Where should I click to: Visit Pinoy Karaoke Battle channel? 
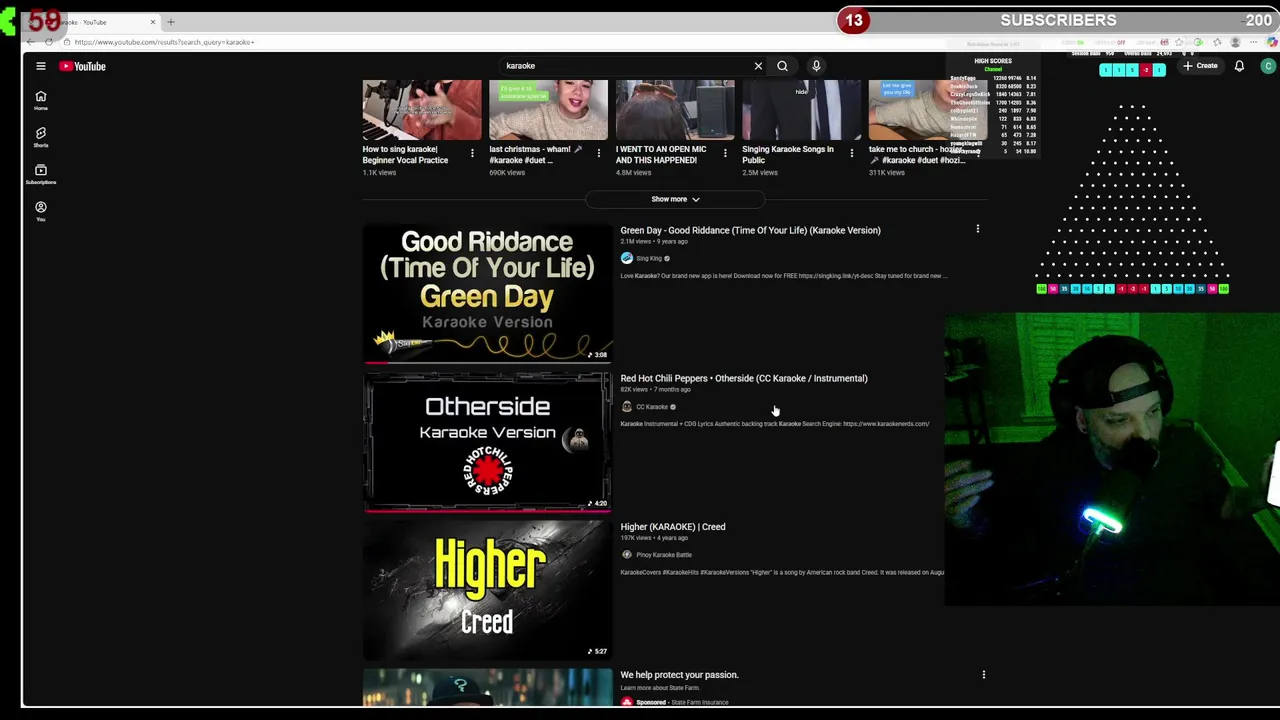[664, 555]
